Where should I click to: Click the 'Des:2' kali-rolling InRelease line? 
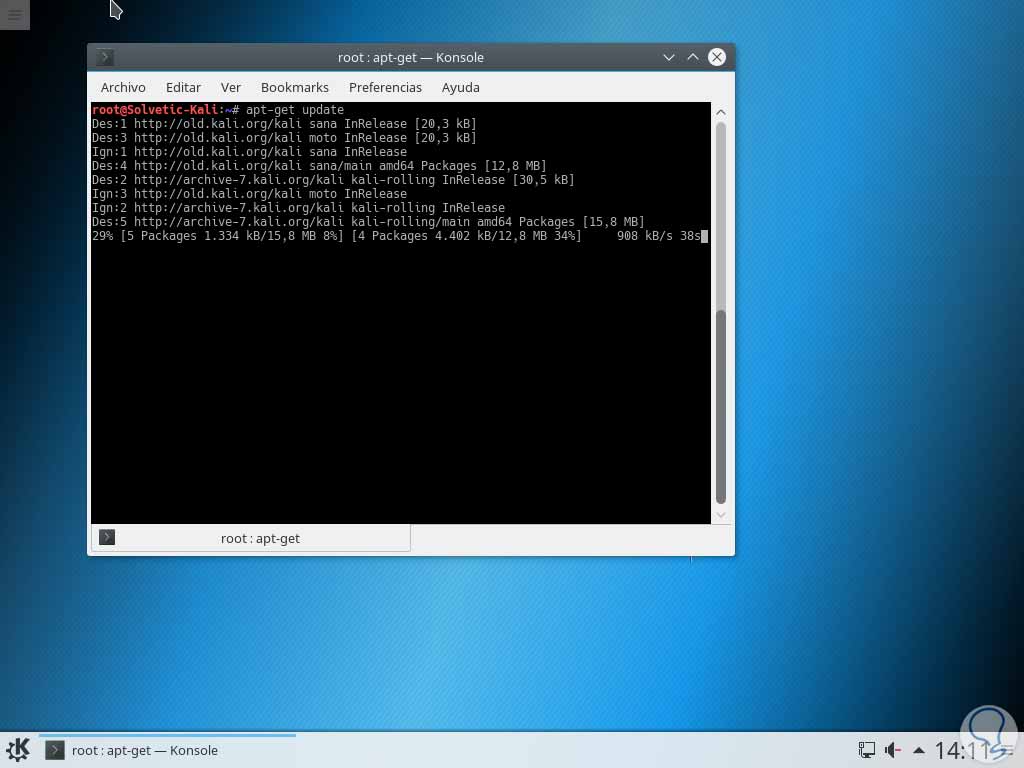click(x=333, y=180)
